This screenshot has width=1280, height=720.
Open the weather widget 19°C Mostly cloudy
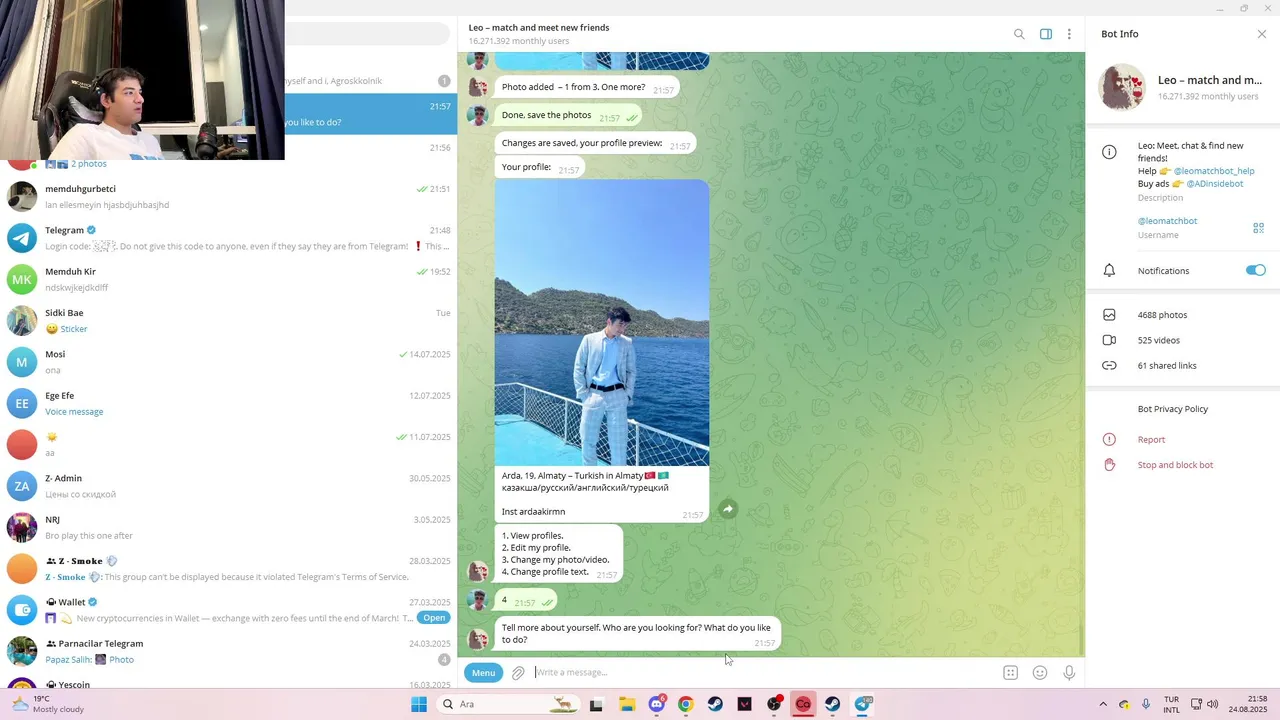[48, 704]
